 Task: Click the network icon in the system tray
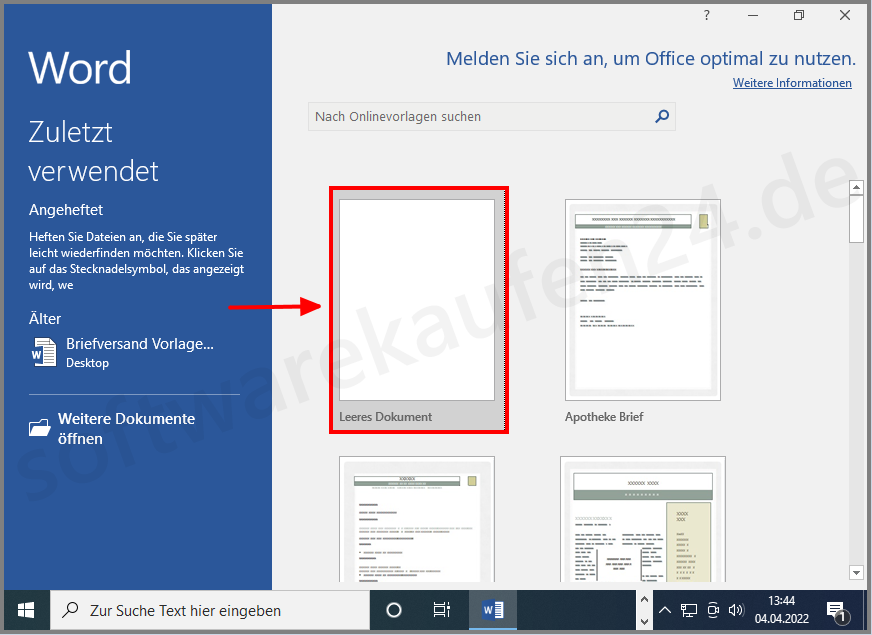click(689, 610)
